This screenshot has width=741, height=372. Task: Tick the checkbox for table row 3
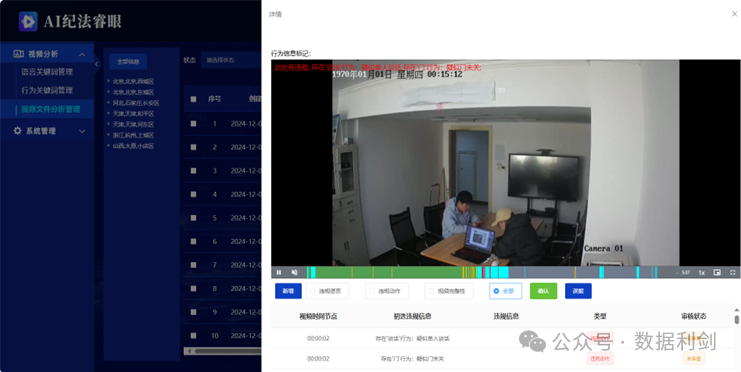[x=193, y=171]
